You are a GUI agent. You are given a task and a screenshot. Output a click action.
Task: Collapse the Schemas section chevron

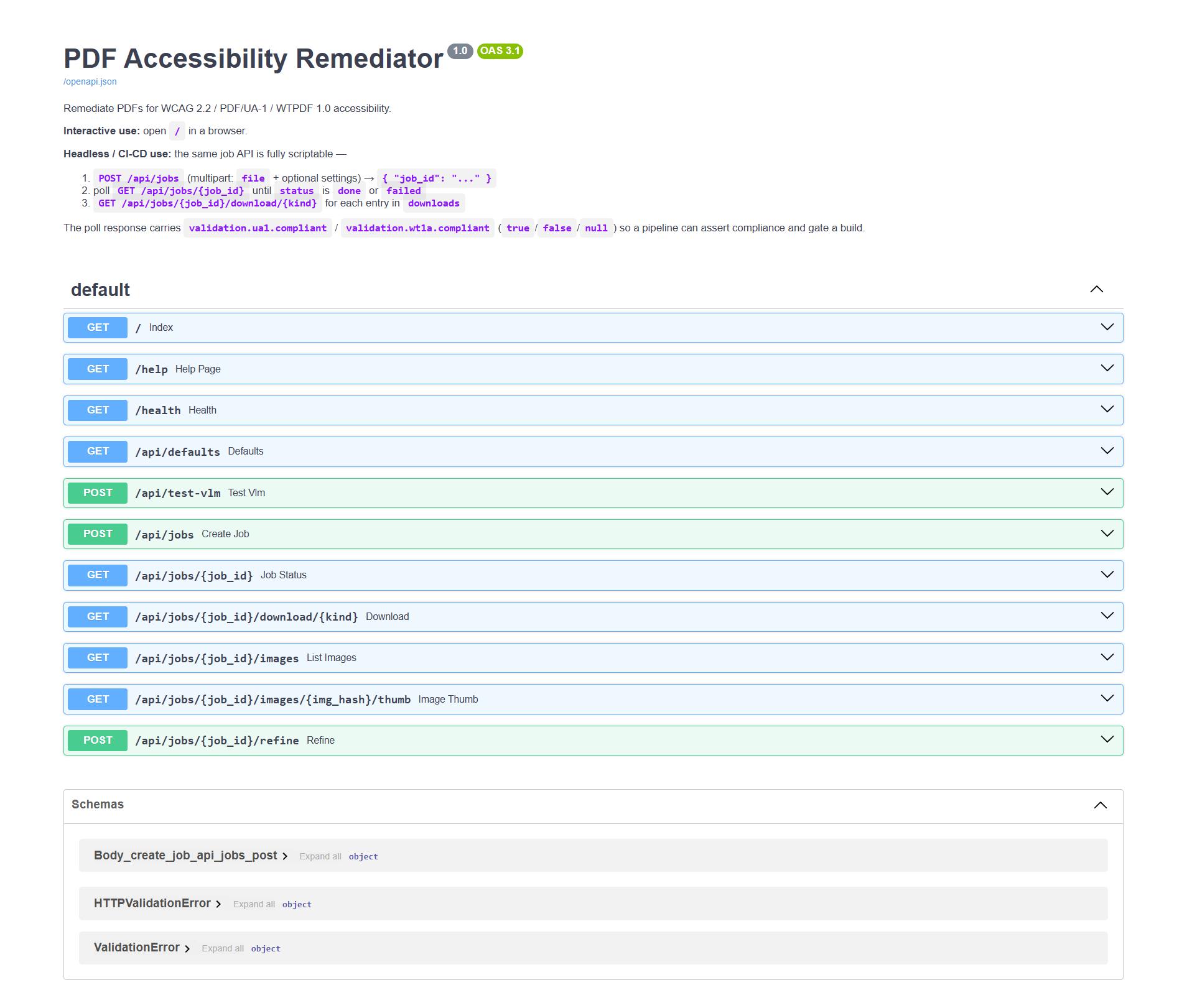click(x=1100, y=805)
